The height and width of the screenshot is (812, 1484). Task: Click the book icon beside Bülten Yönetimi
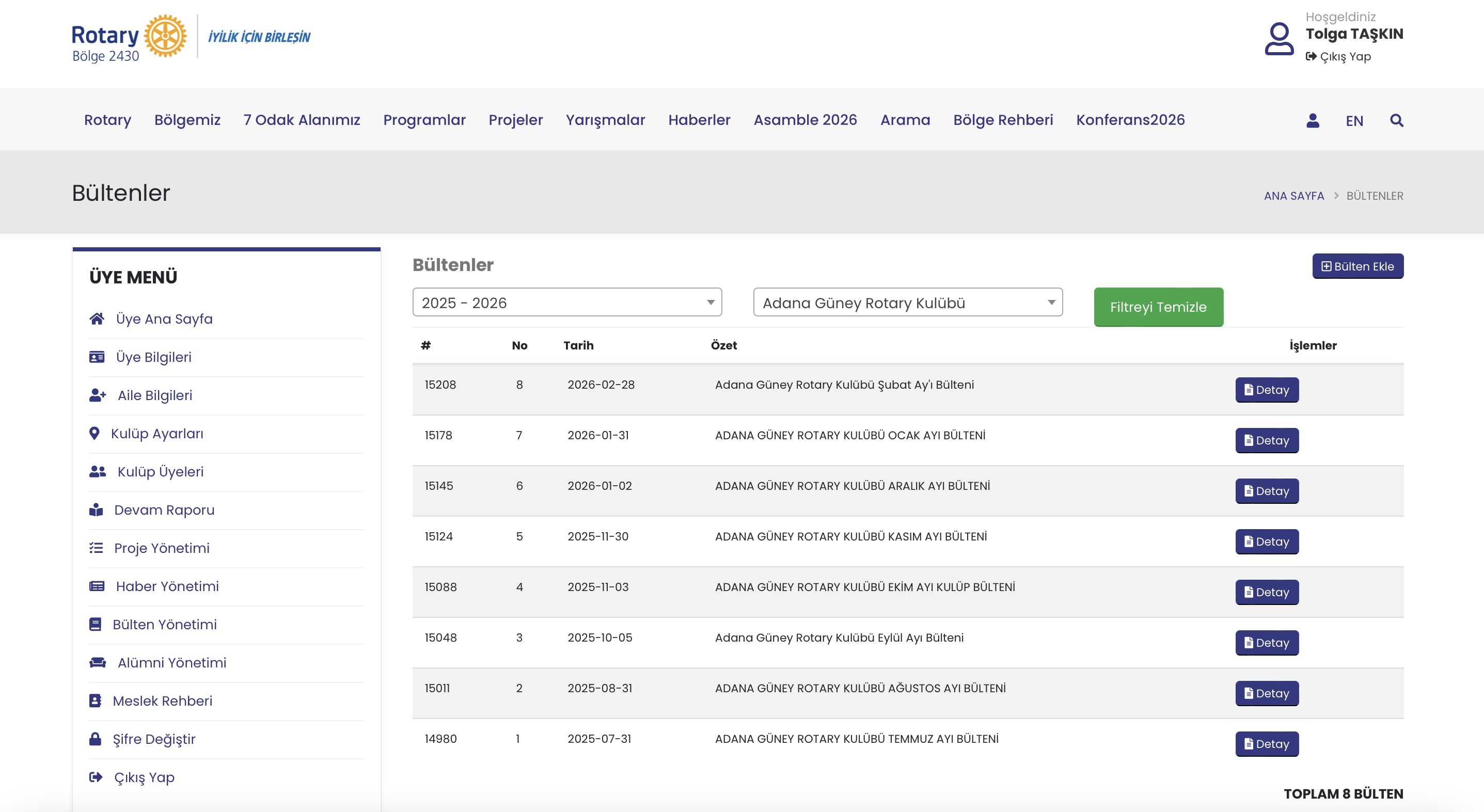[x=95, y=624]
